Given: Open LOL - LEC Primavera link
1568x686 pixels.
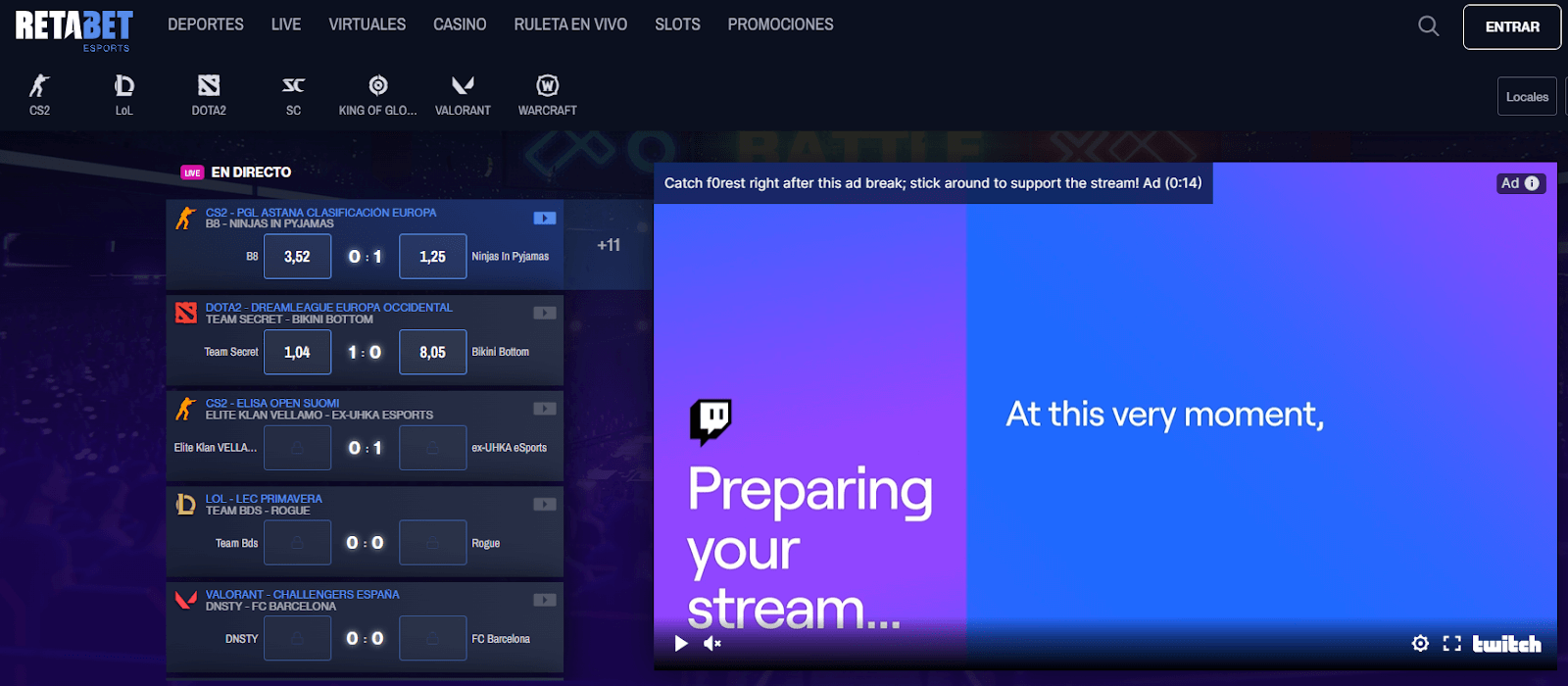Looking at the screenshot, I should click(x=264, y=499).
